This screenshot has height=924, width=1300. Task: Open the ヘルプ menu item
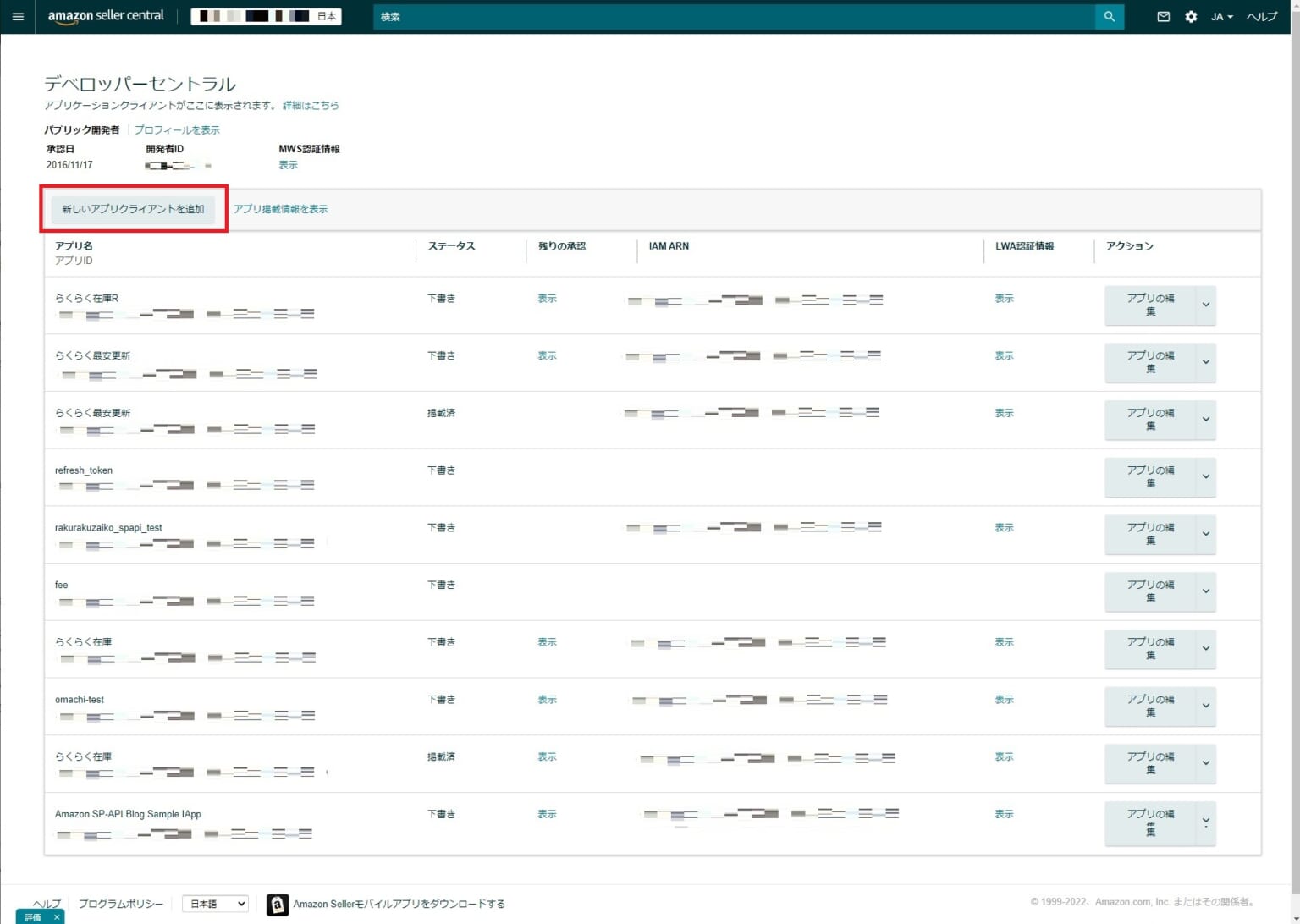pos(1261,16)
